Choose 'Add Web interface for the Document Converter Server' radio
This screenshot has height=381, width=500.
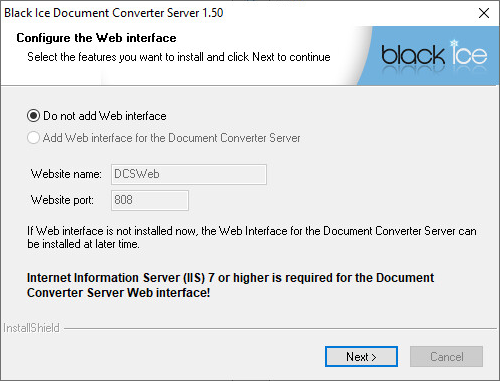[33, 138]
